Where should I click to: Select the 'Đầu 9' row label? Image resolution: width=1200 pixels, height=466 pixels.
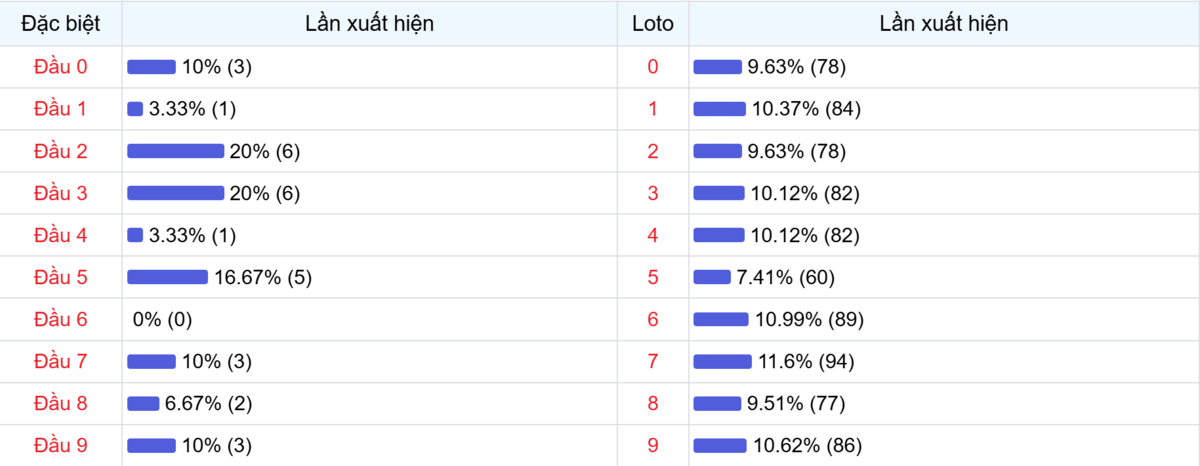(61, 445)
